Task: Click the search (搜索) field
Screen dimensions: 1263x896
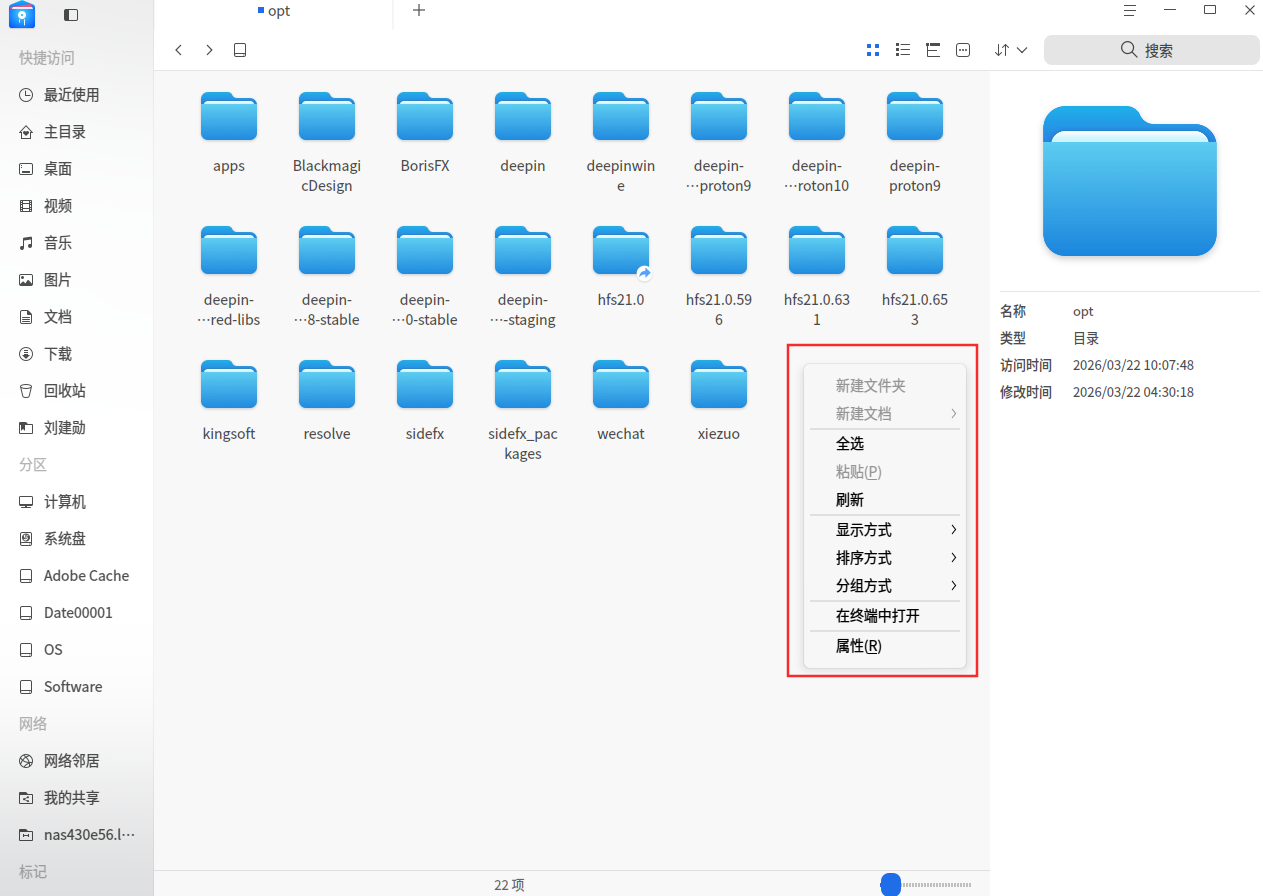Action: 1151,50
